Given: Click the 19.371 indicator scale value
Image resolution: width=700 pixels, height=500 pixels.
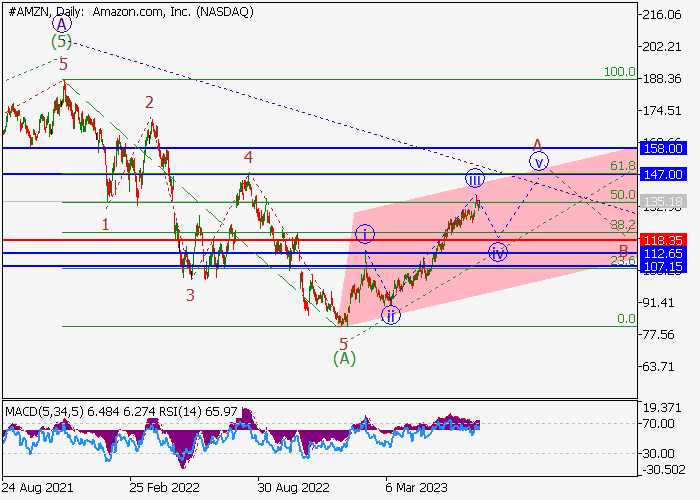Looking at the screenshot, I should click(662, 408).
